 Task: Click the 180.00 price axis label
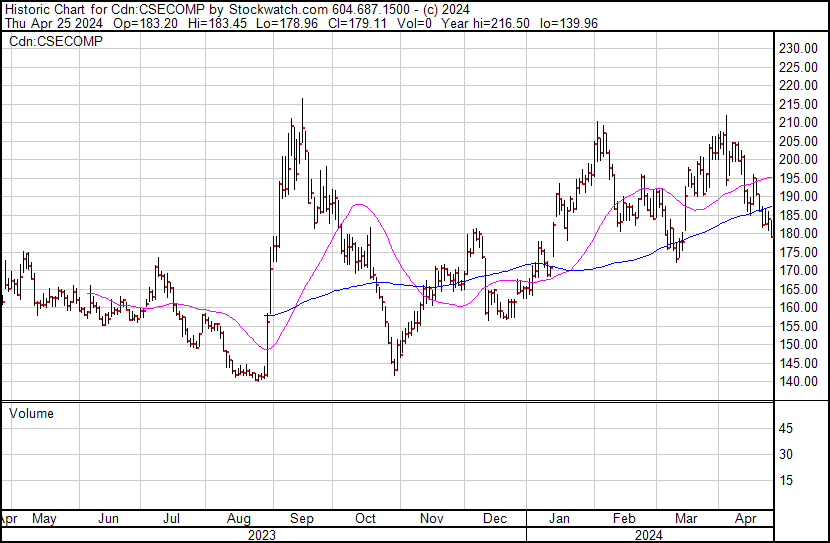click(x=799, y=233)
